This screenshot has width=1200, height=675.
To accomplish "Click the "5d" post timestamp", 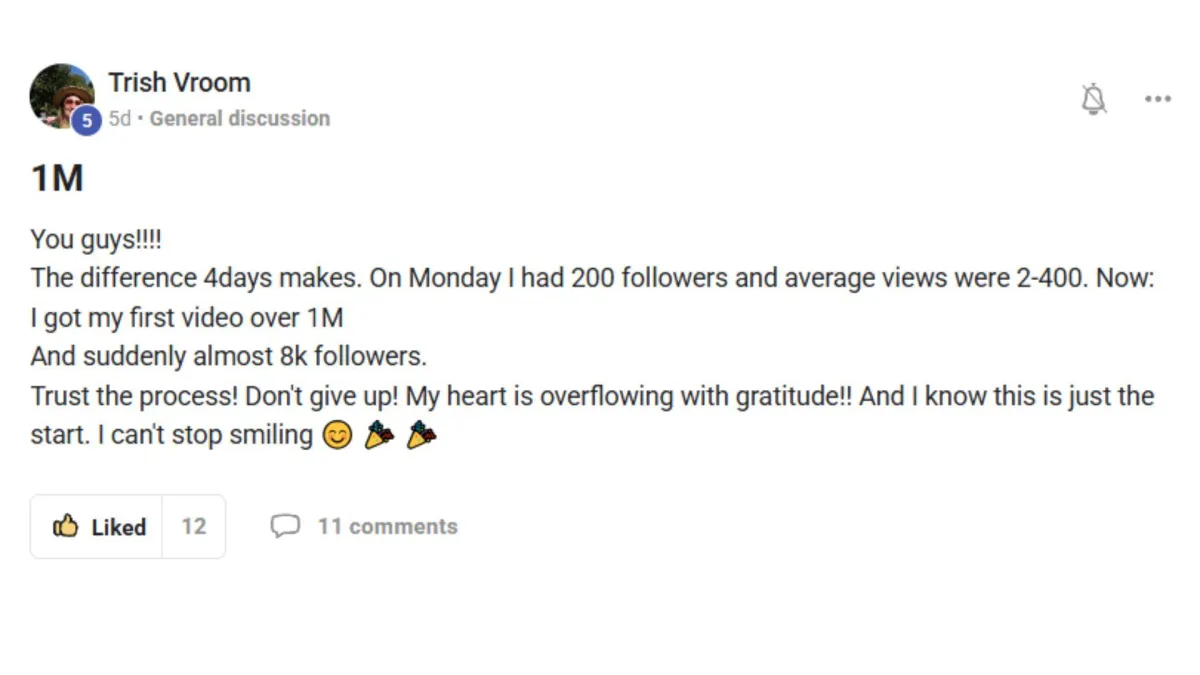I will (119, 118).
